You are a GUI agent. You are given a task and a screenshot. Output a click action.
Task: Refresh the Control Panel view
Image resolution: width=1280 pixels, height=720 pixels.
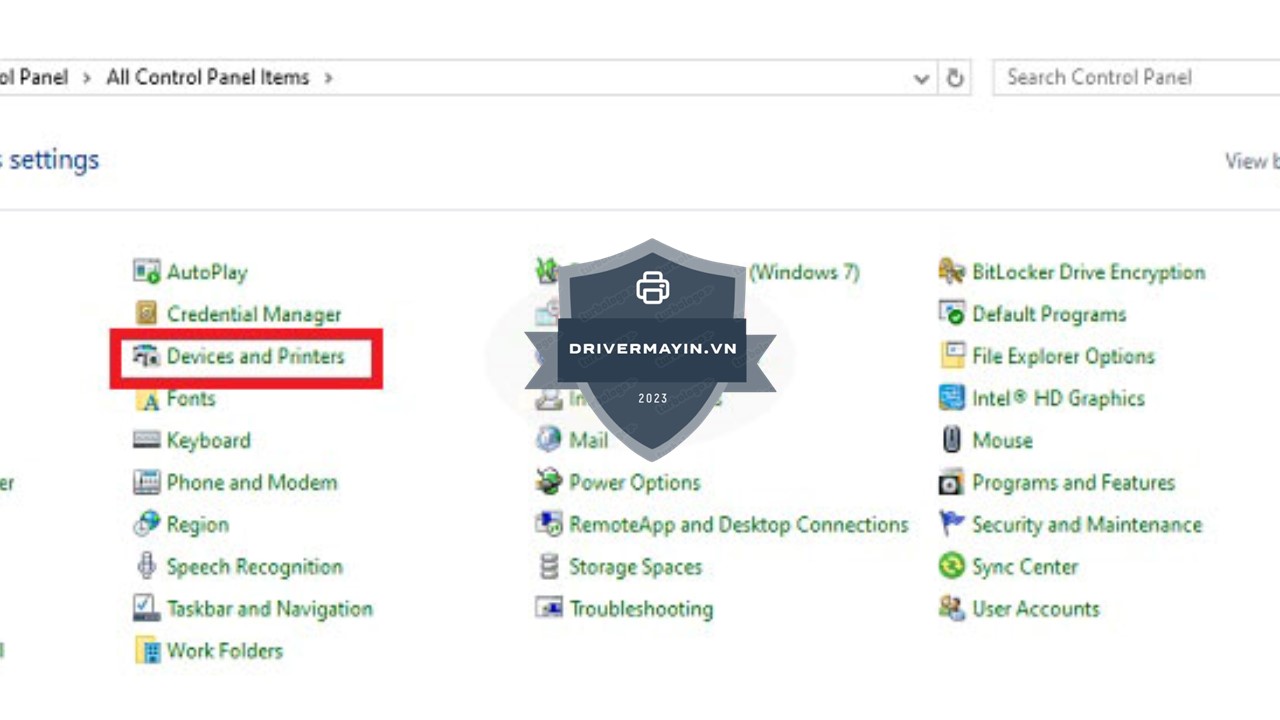955,78
